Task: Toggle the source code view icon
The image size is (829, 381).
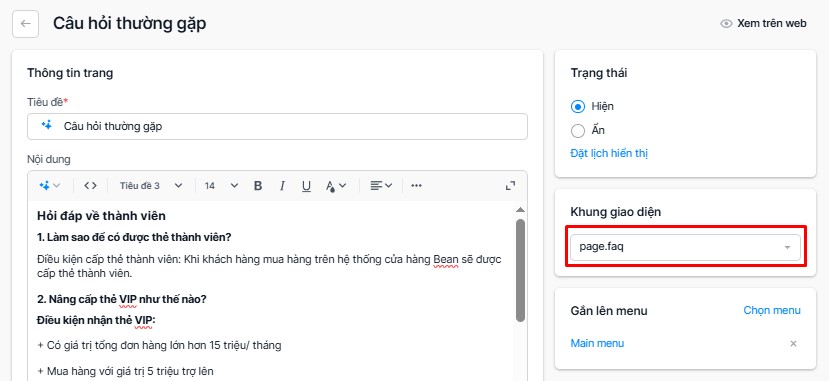Action: point(90,185)
